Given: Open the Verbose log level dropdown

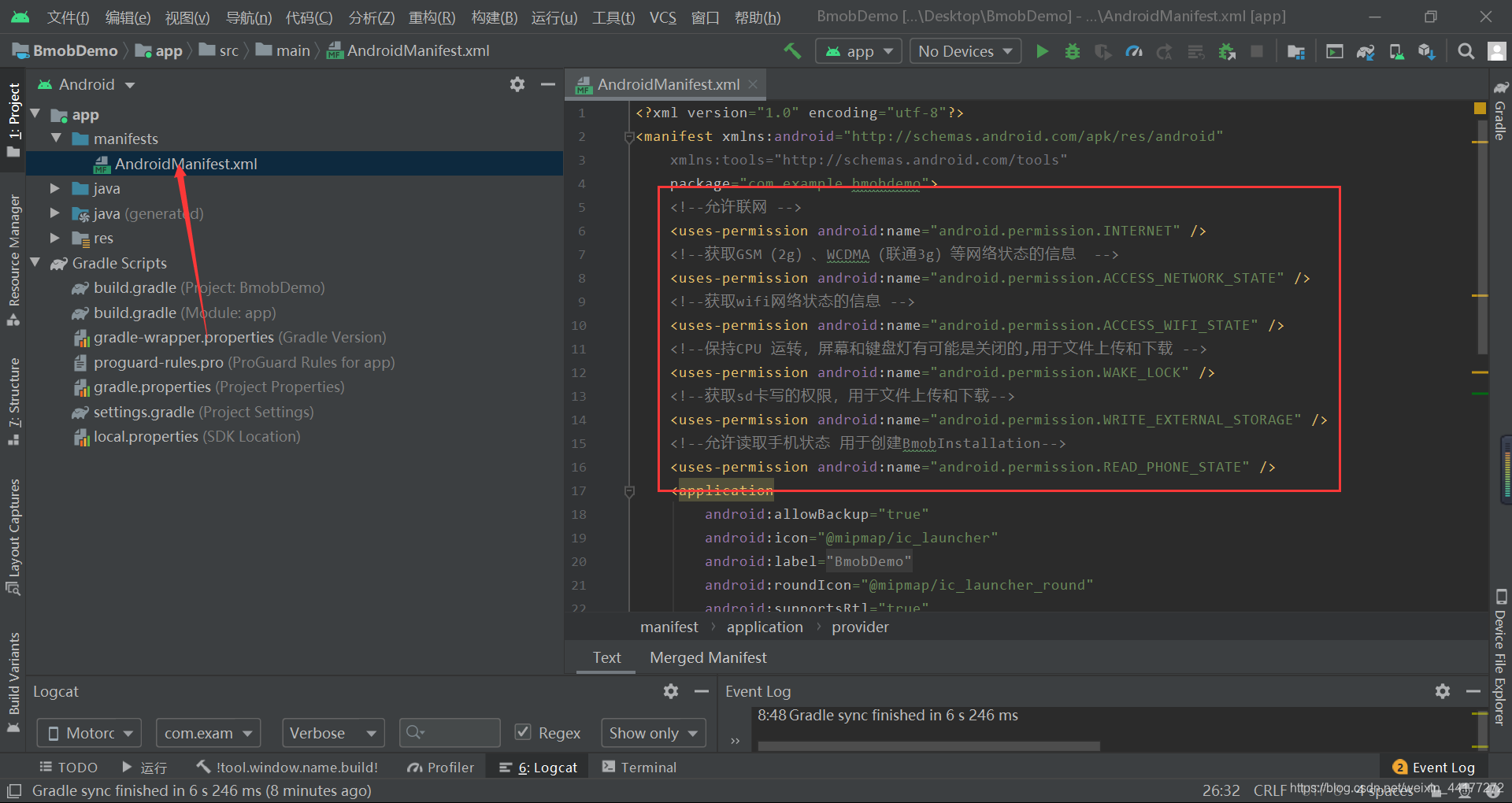Looking at the screenshot, I should pos(333,733).
